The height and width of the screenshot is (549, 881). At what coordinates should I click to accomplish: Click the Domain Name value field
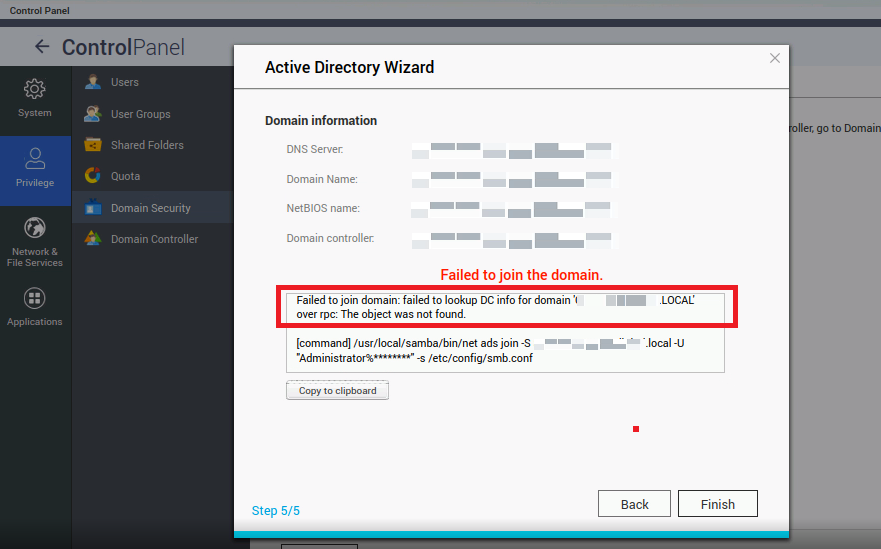click(514, 180)
